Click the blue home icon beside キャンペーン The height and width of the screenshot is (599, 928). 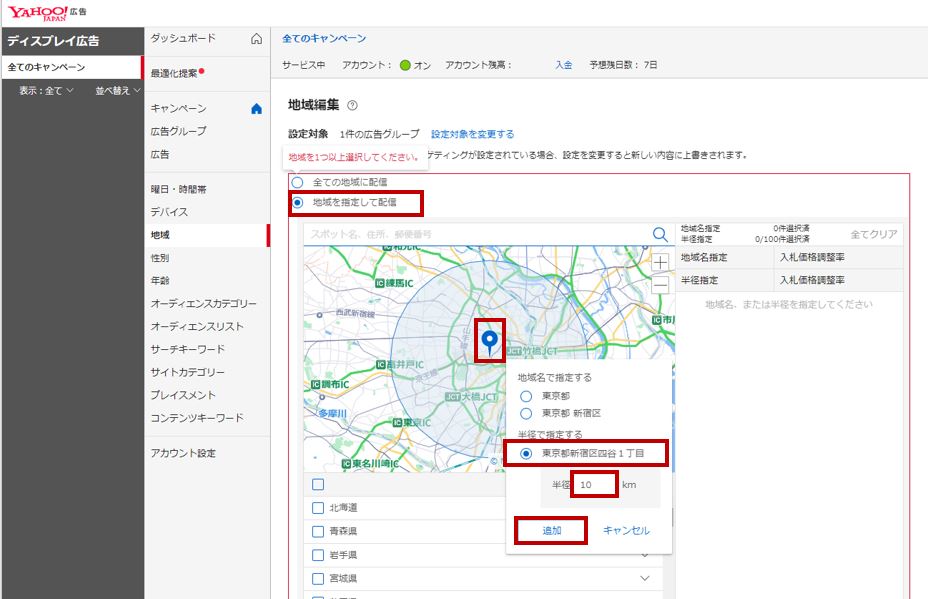(x=256, y=109)
